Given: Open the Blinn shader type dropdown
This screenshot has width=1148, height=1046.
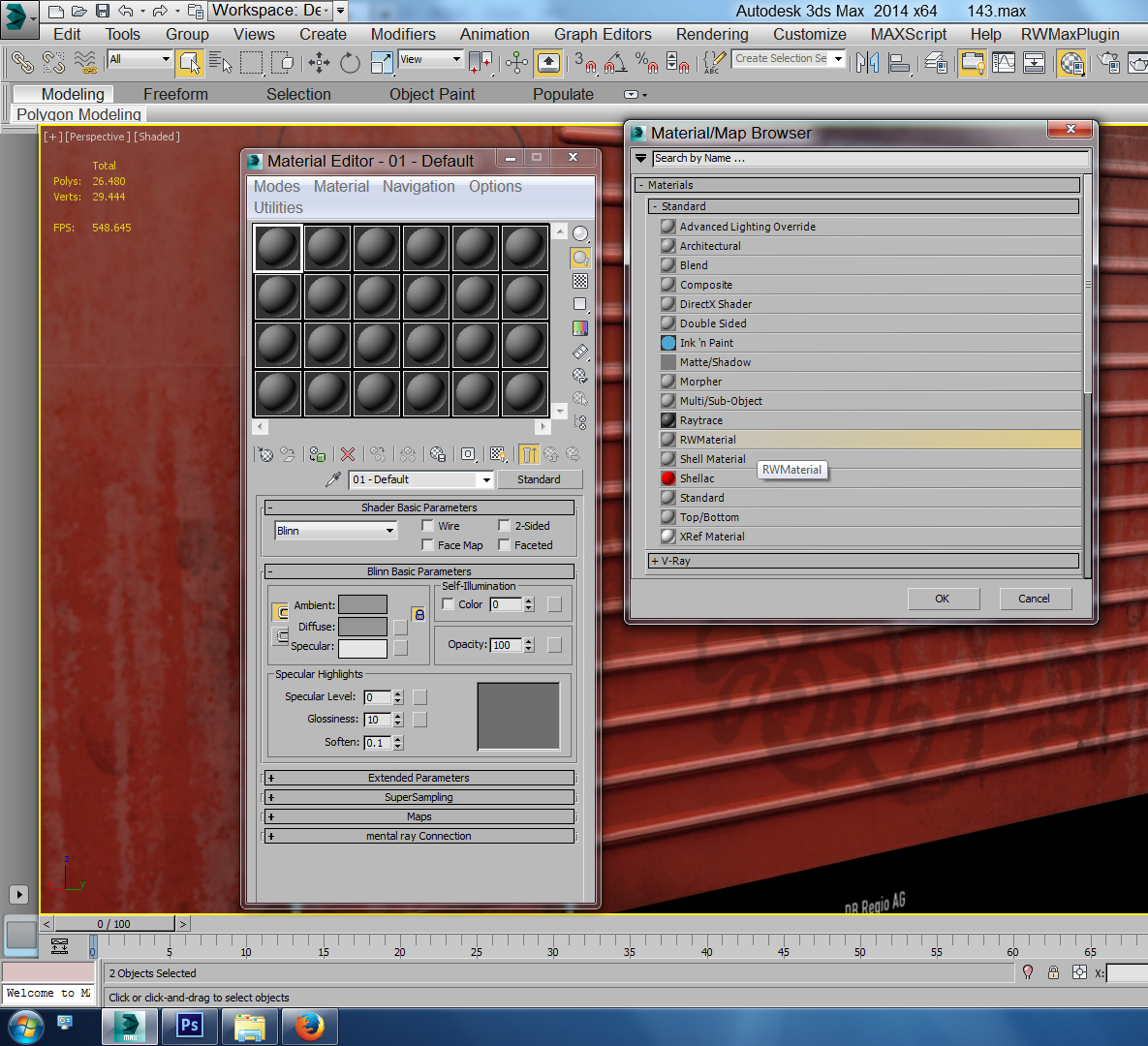Looking at the screenshot, I should pos(336,531).
